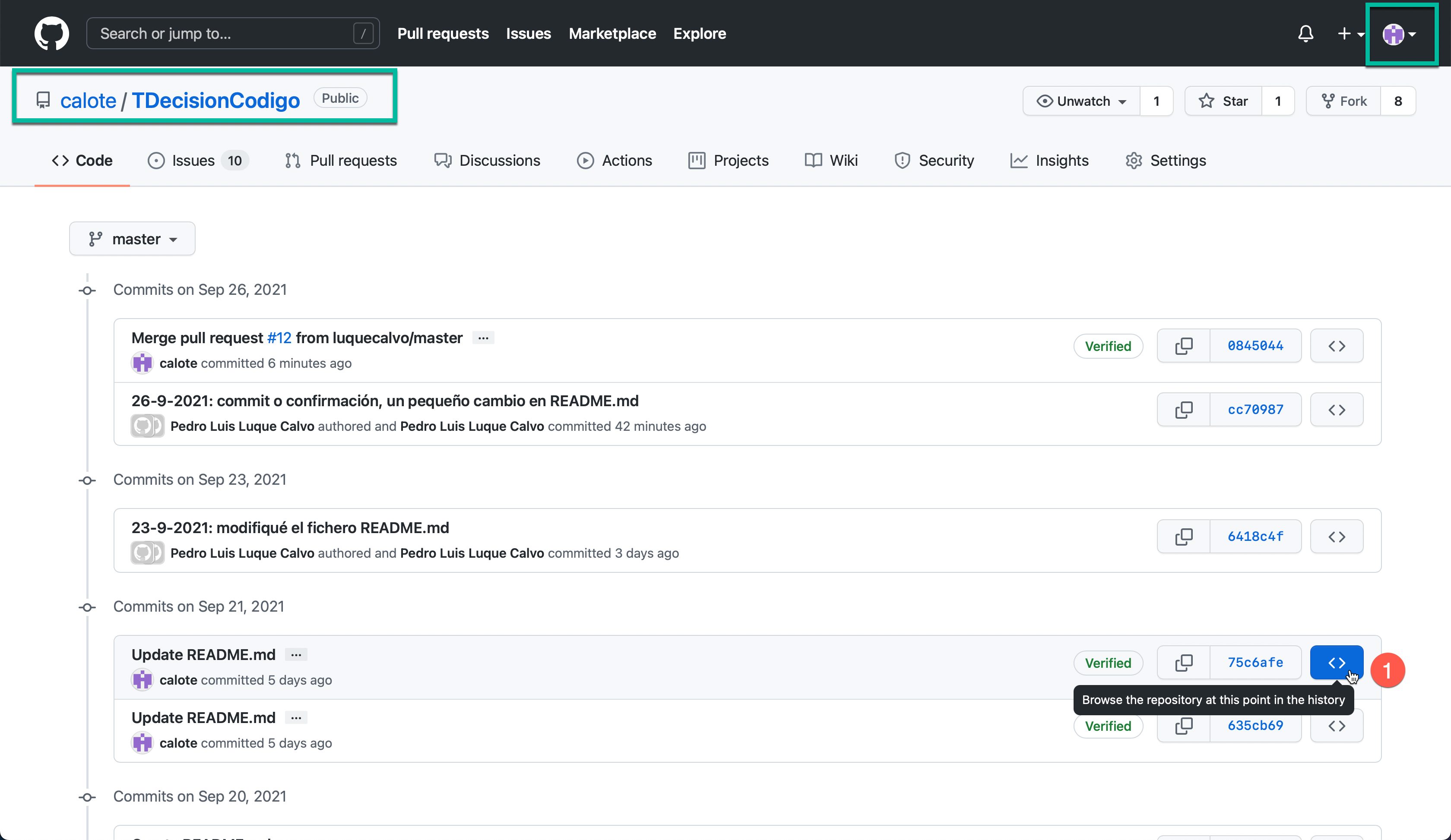Open Pull requests in top navigation
This screenshot has width=1451, height=840.
point(443,33)
